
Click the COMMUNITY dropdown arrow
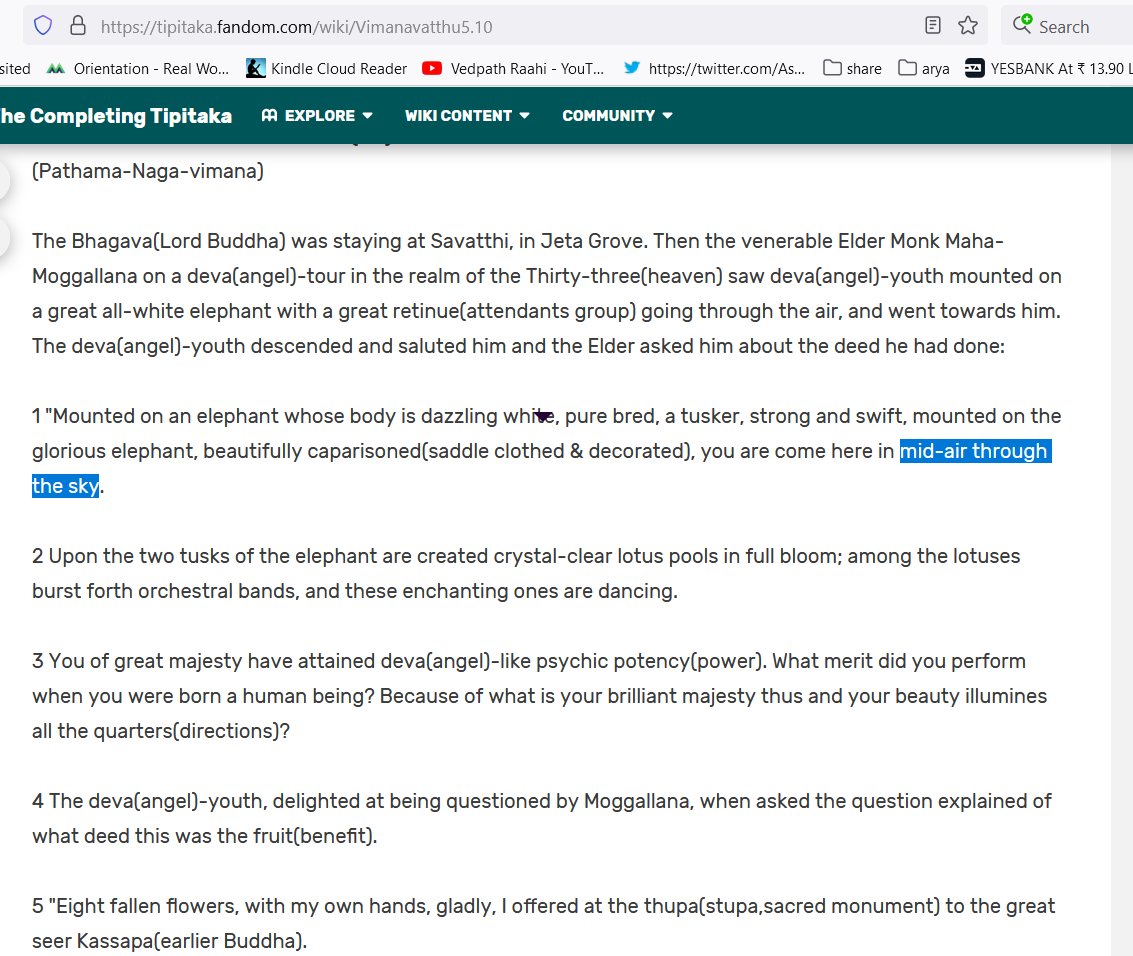tap(668, 116)
